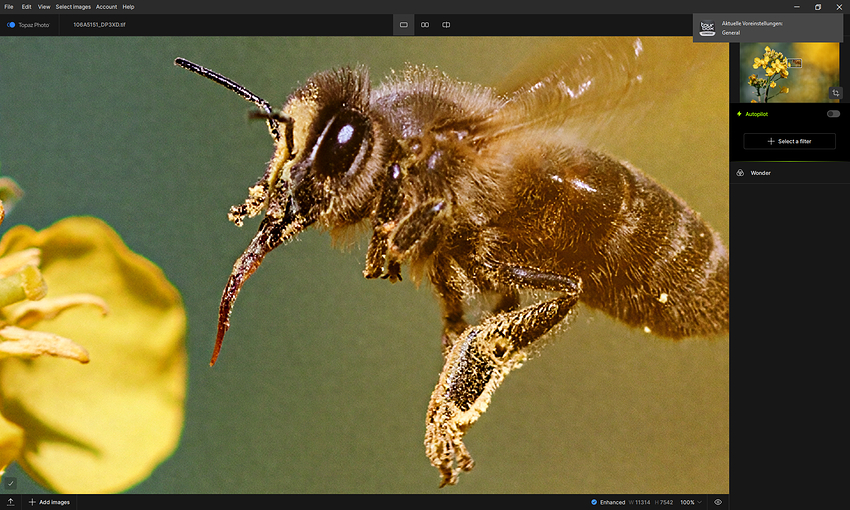The image size is (850, 510).
Task: Toggle the Enhanced status checkmark
Action: pos(594,502)
